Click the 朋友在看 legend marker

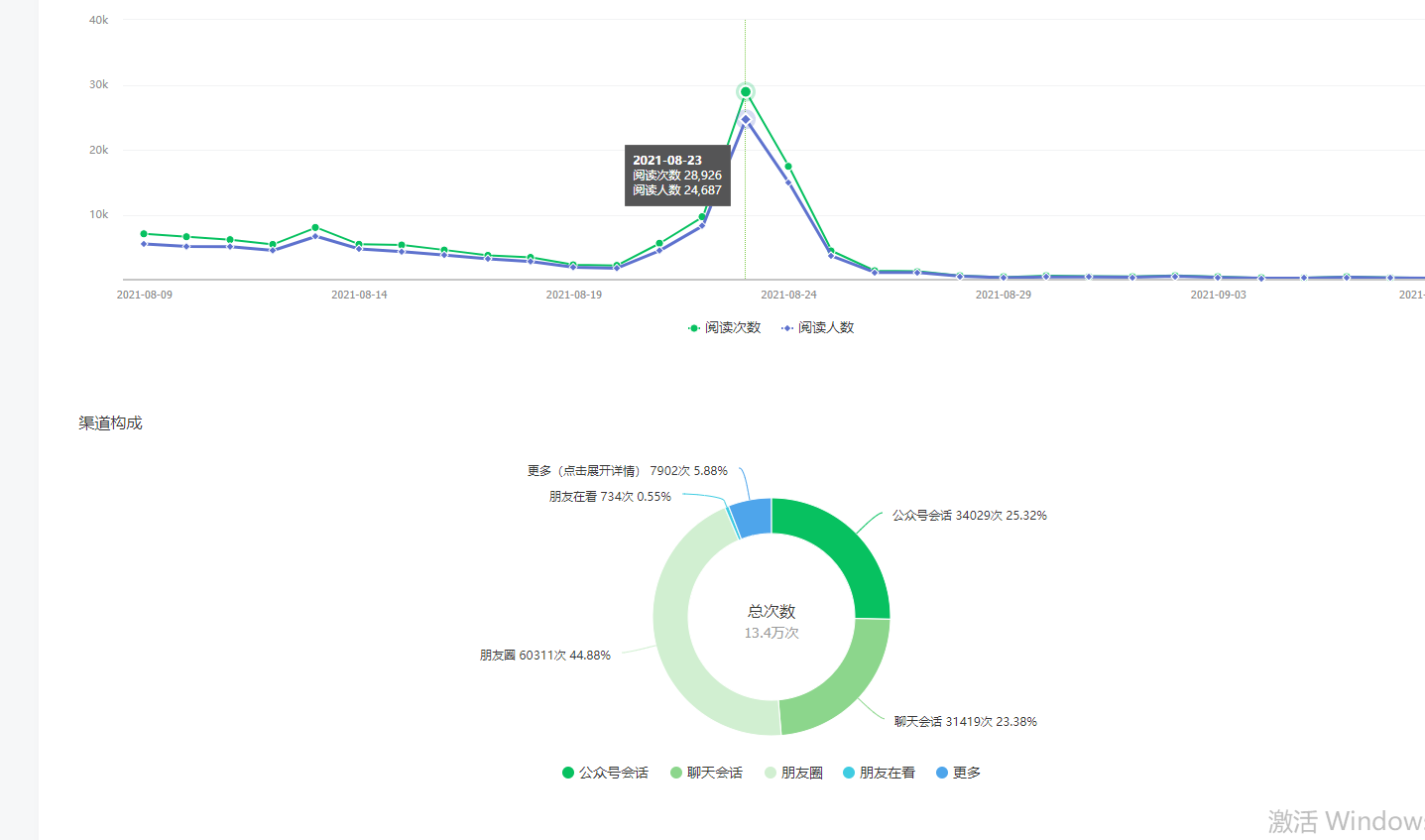pyautogui.click(x=849, y=773)
